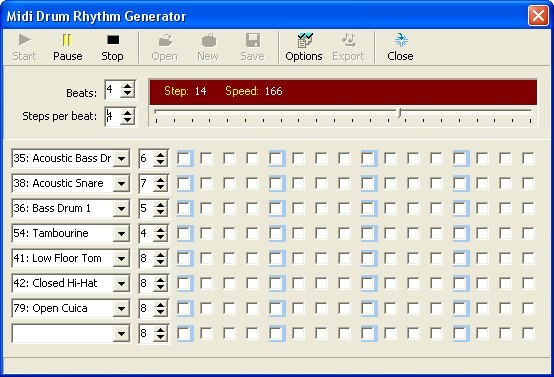
Task: Close window with red X button
Action: [538, 16]
